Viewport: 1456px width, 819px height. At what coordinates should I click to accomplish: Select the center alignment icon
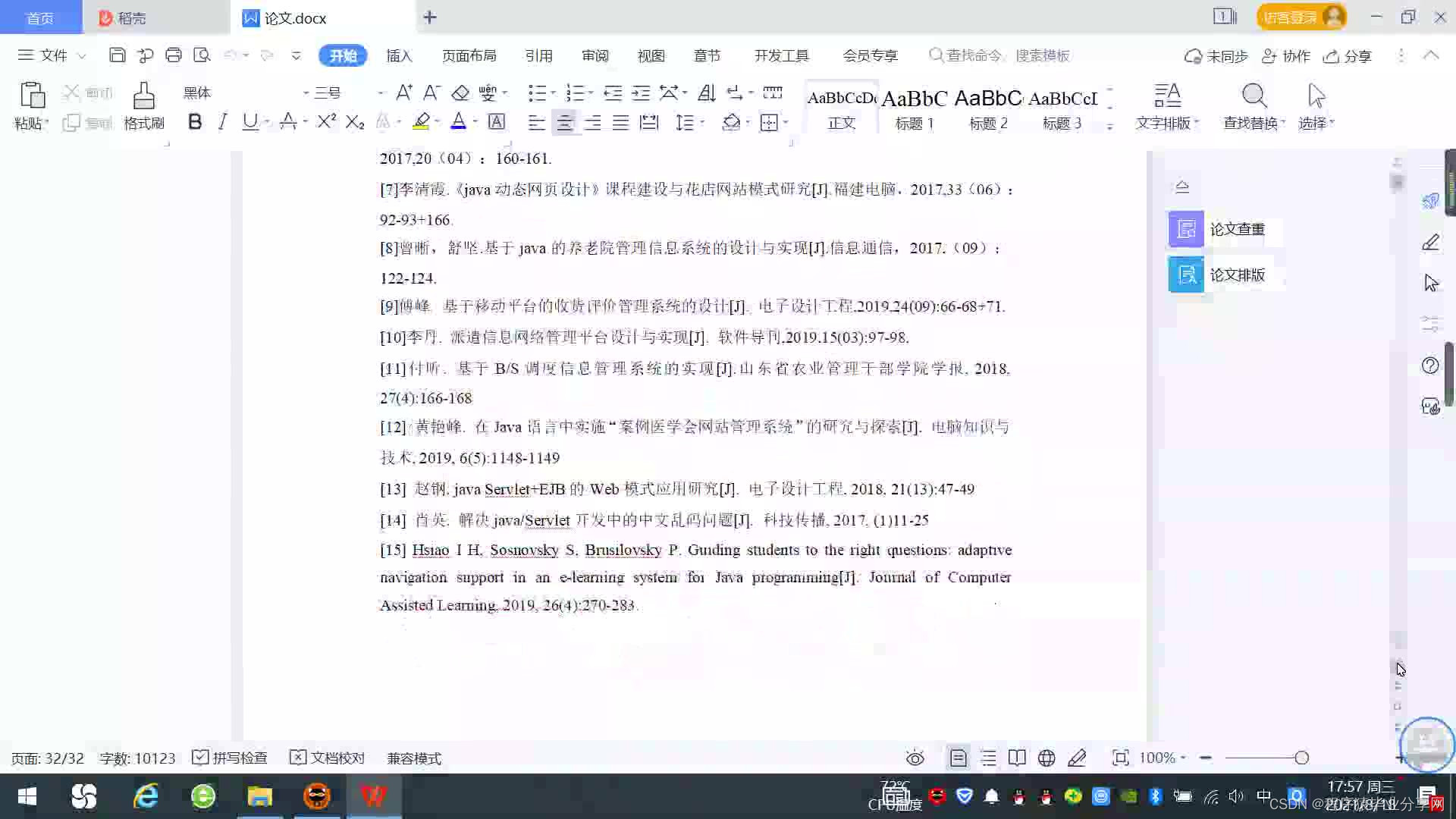[x=564, y=122]
